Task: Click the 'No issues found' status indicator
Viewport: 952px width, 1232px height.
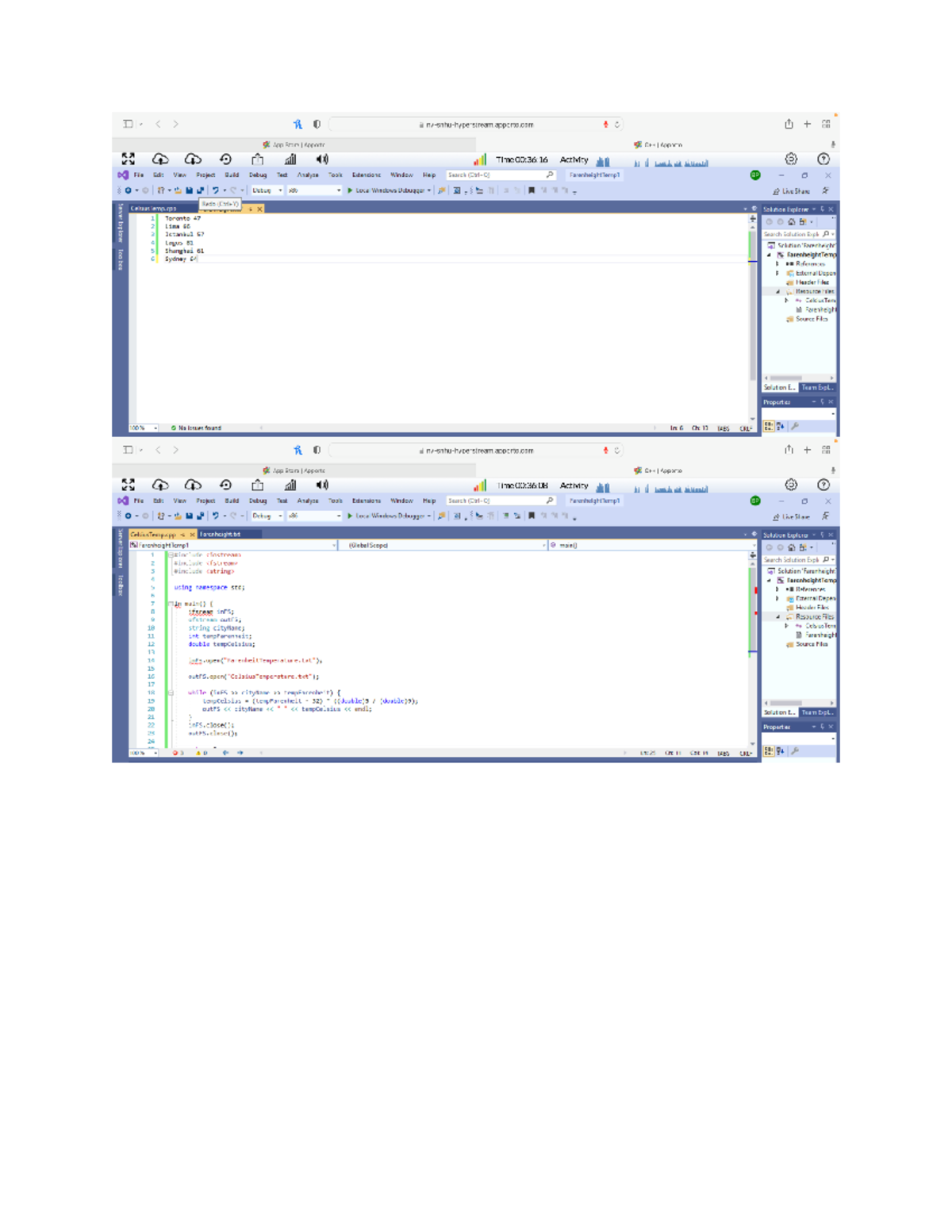Action: pos(198,428)
